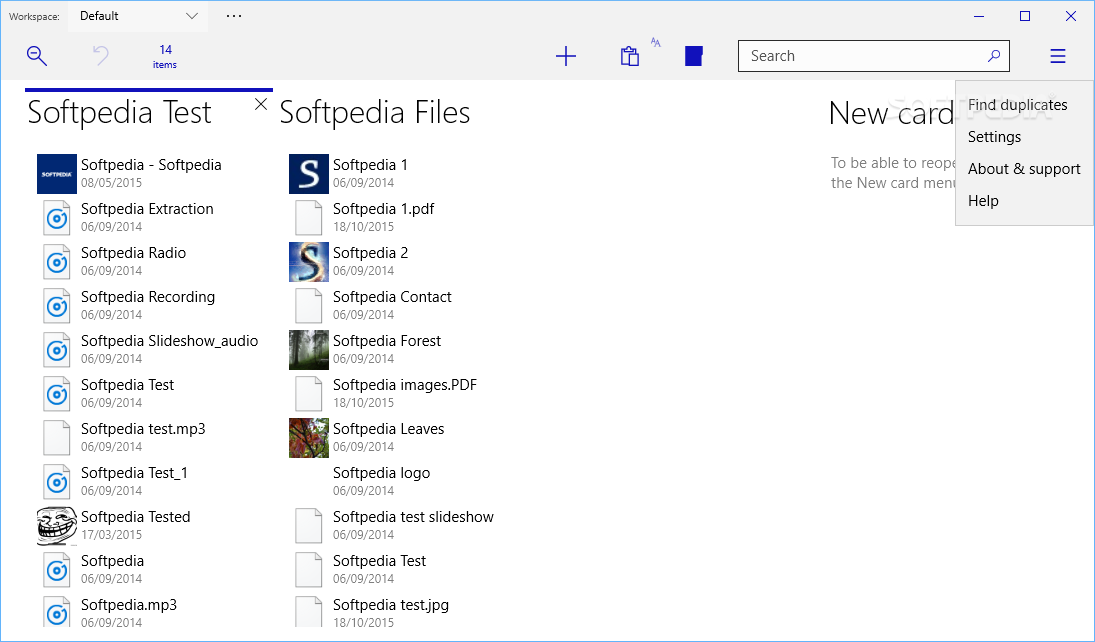Open Settings from the menu
The height and width of the screenshot is (642, 1095).
(994, 137)
